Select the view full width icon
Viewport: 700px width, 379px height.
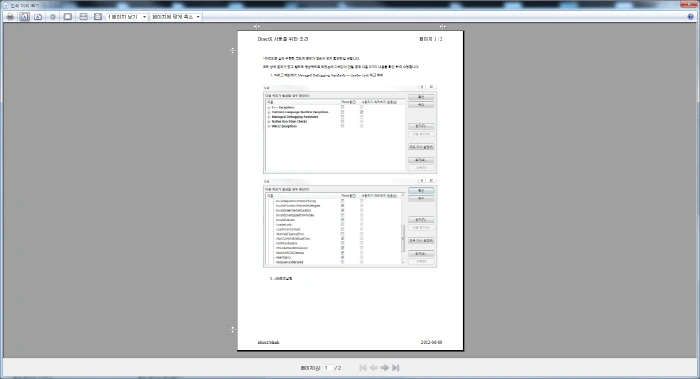tap(83, 17)
